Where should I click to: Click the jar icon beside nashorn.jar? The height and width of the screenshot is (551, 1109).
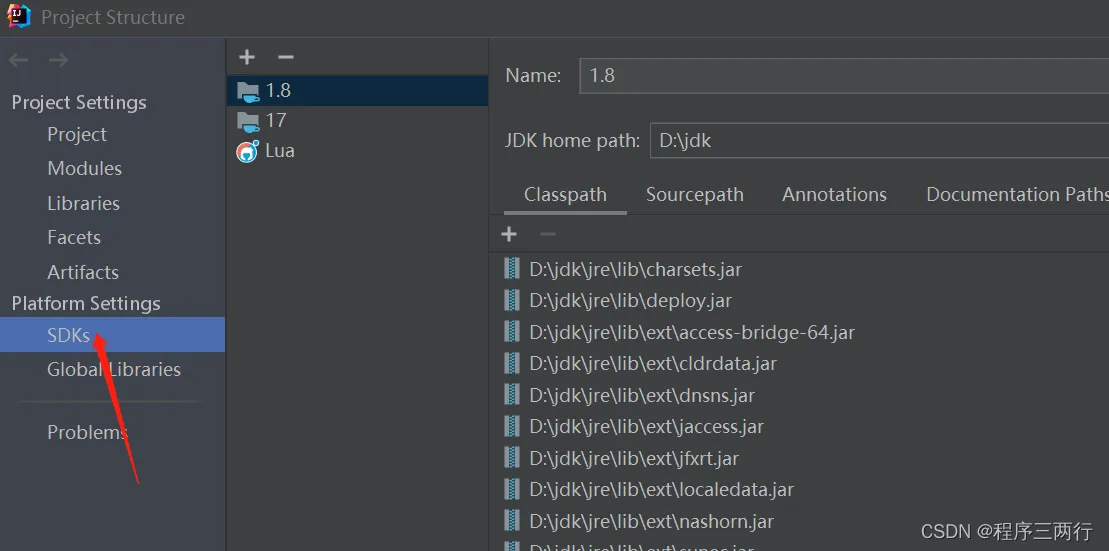[x=511, y=521]
